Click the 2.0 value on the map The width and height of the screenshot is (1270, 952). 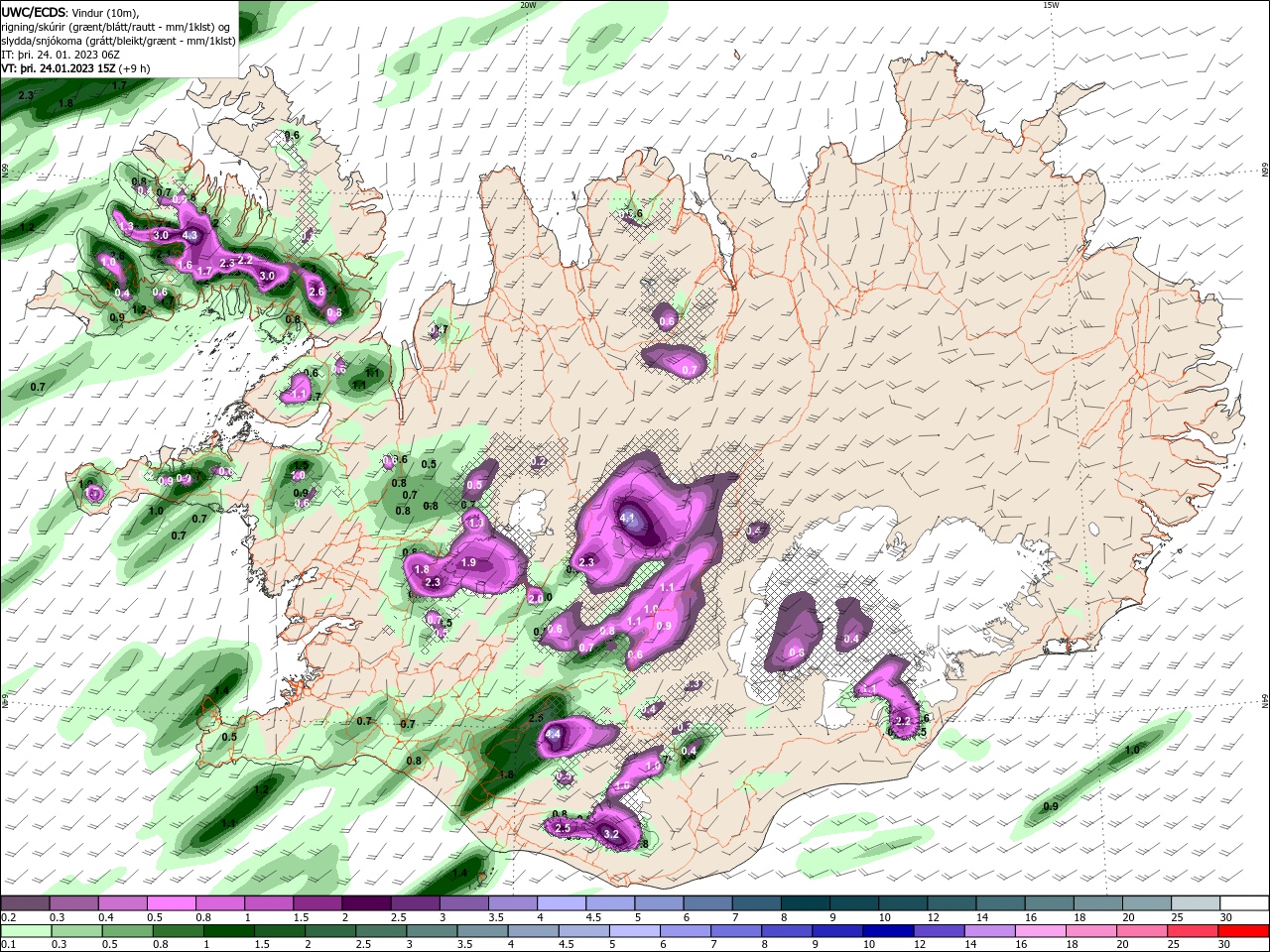pyautogui.click(x=537, y=598)
